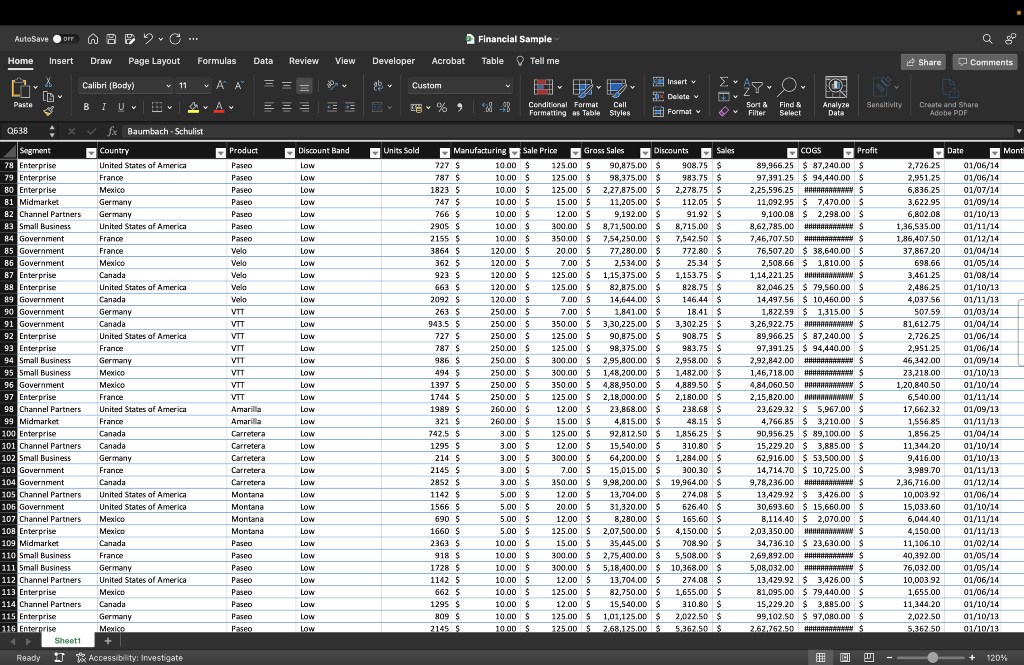This screenshot has width=1024, height=665.
Task: Toggle Italic formatting
Action: (103, 107)
